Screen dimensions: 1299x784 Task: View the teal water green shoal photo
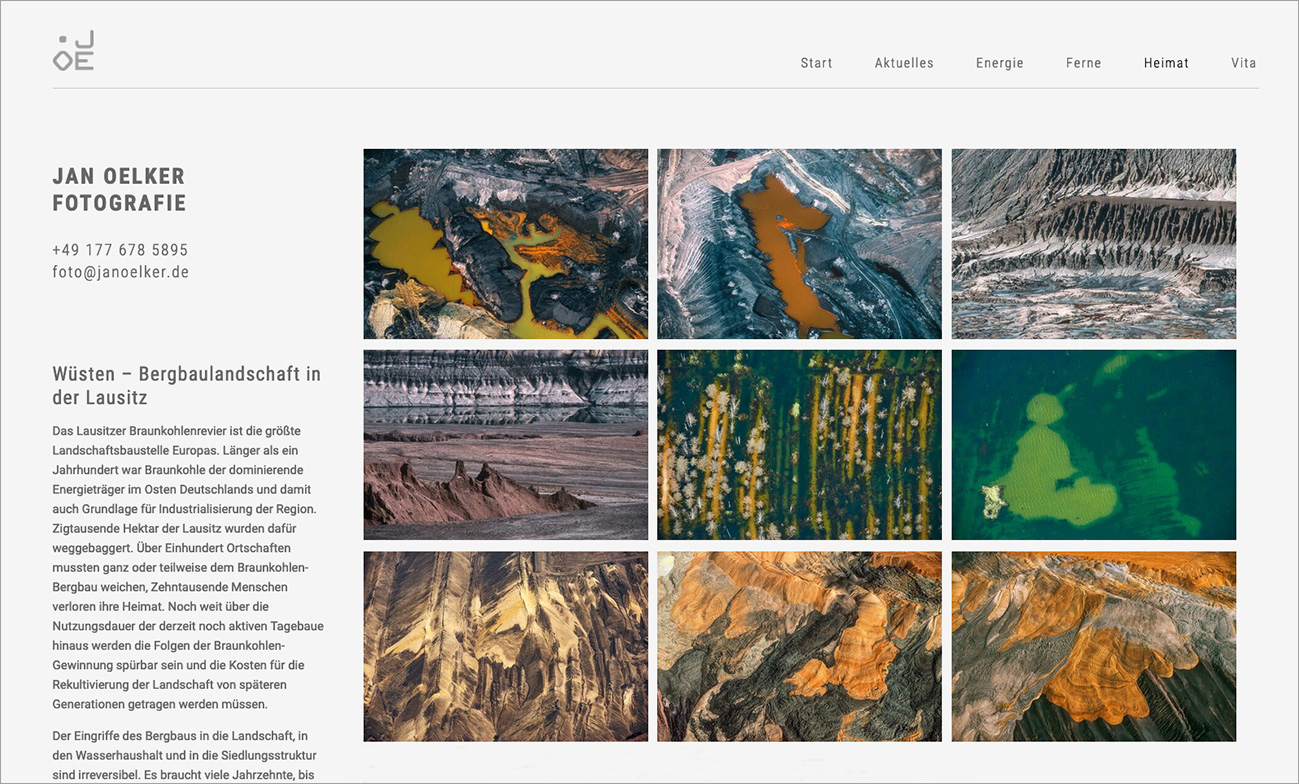click(x=1093, y=445)
